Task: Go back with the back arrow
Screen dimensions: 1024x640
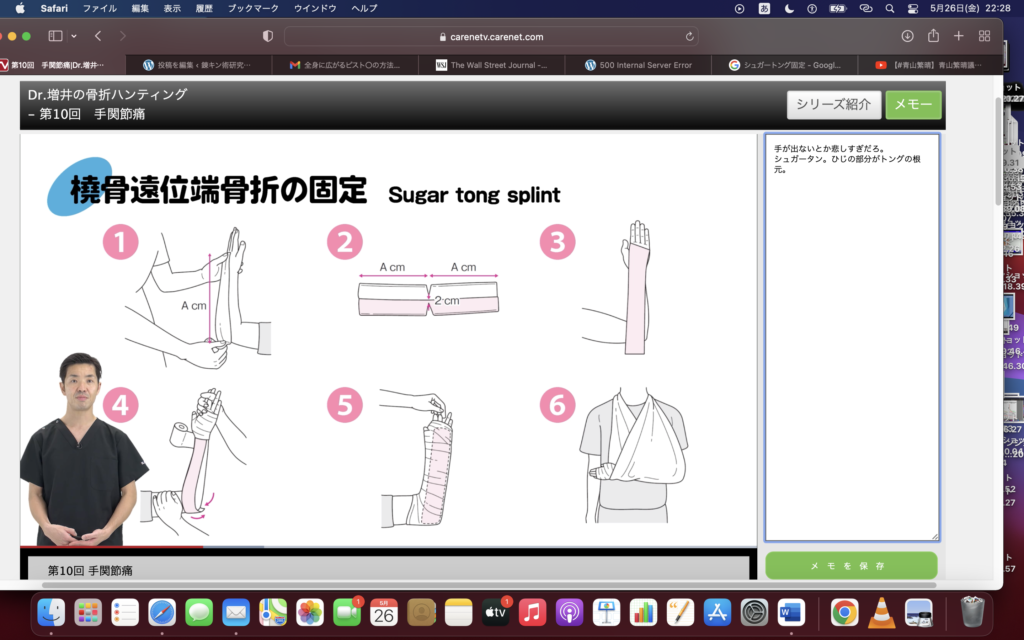Action: (98, 36)
